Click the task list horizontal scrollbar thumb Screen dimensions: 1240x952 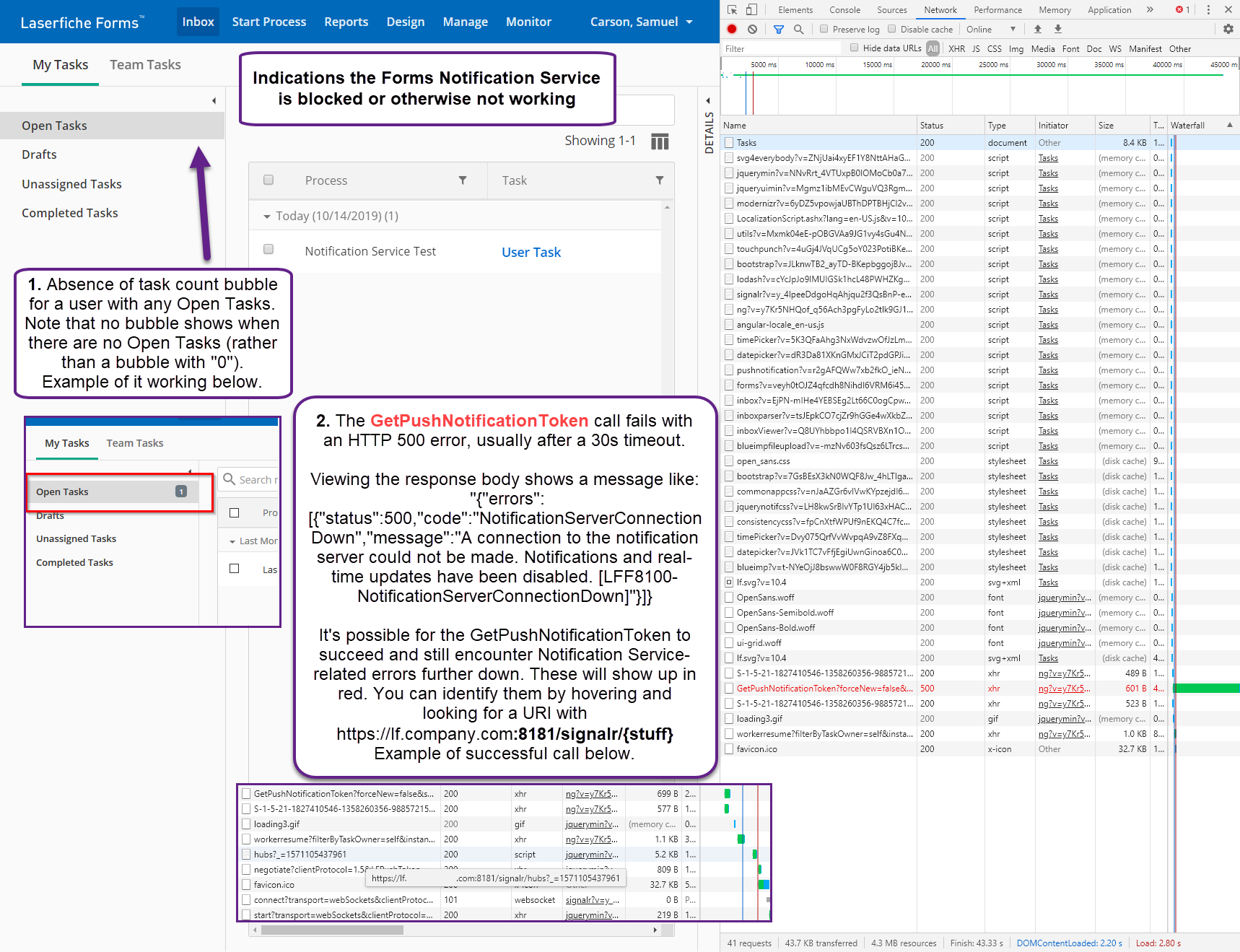pos(332,930)
